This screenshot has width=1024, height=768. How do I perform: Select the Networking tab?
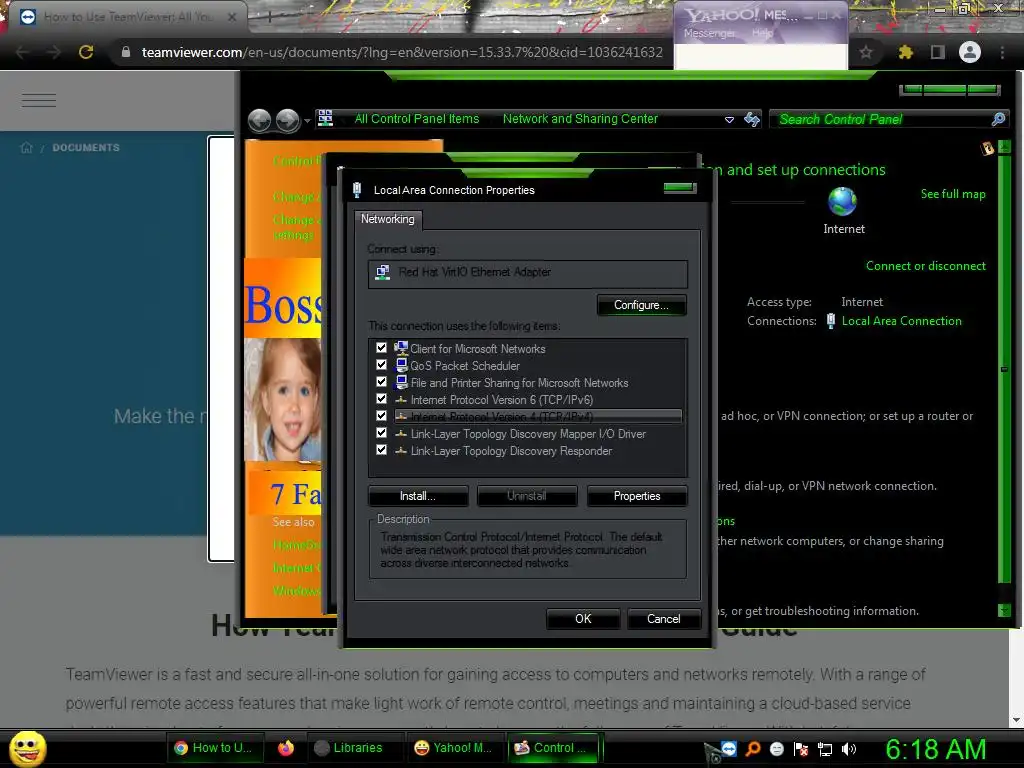(x=388, y=219)
